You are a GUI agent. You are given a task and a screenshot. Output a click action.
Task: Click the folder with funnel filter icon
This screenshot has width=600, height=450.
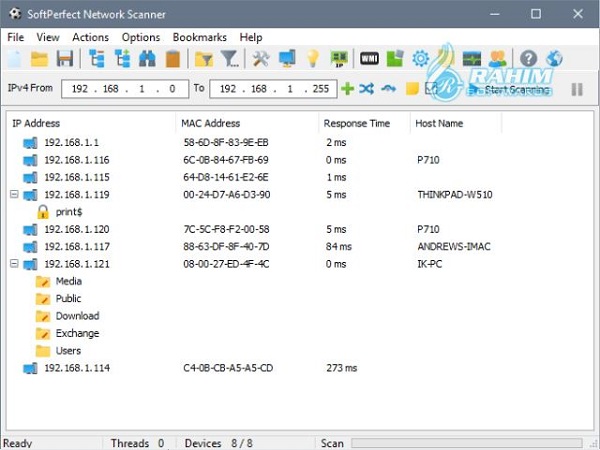coord(204,60)
